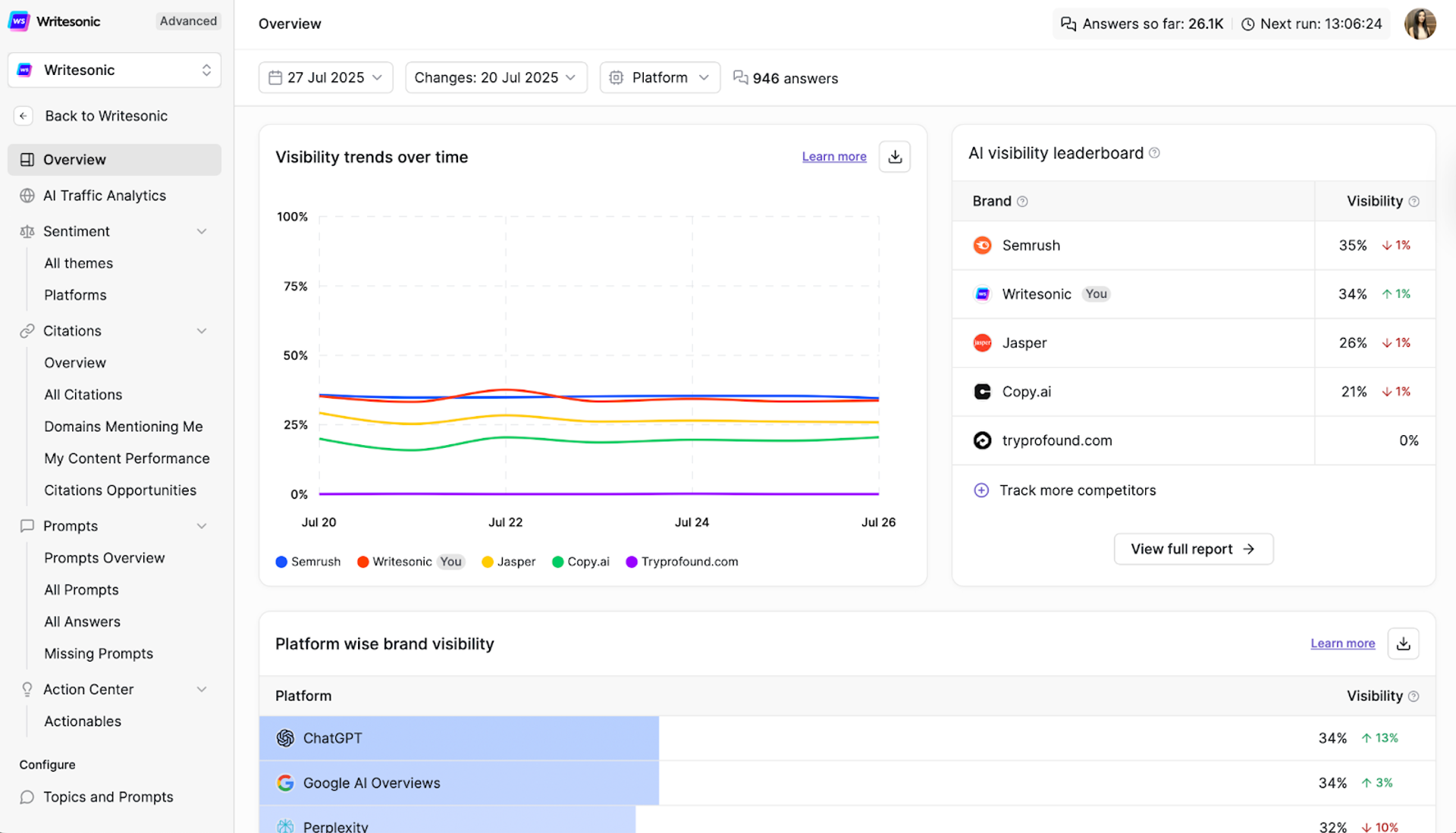Screen dimensions: 1456x833
Task: Click the tryprofound.com logo in leaderboard
Action: 982,441
